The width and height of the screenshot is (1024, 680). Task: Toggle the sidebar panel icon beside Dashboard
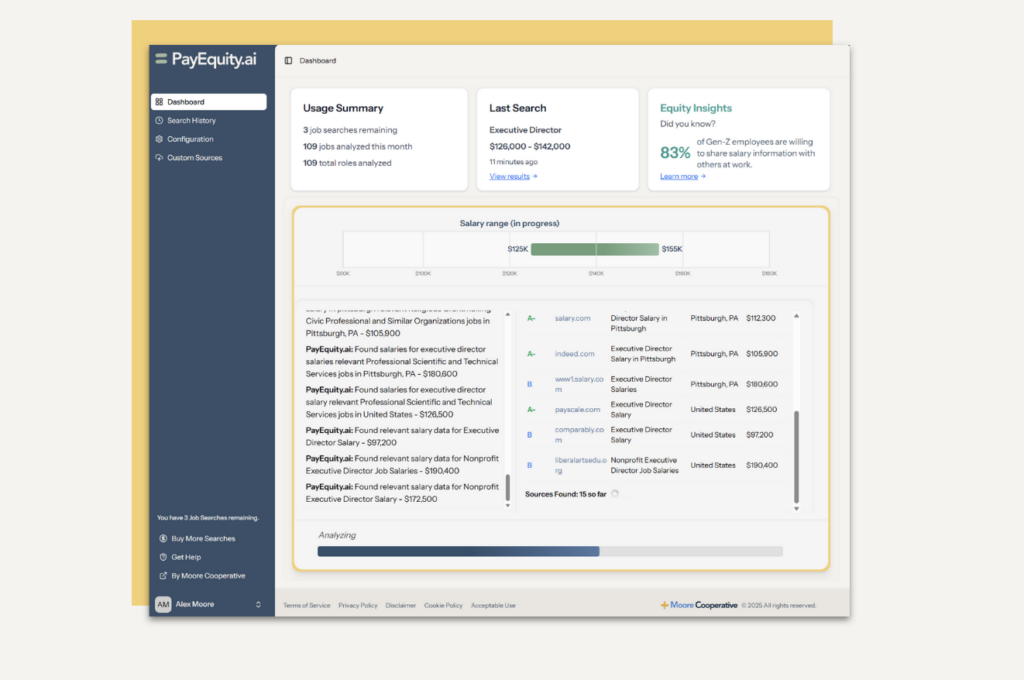[289, 61]
